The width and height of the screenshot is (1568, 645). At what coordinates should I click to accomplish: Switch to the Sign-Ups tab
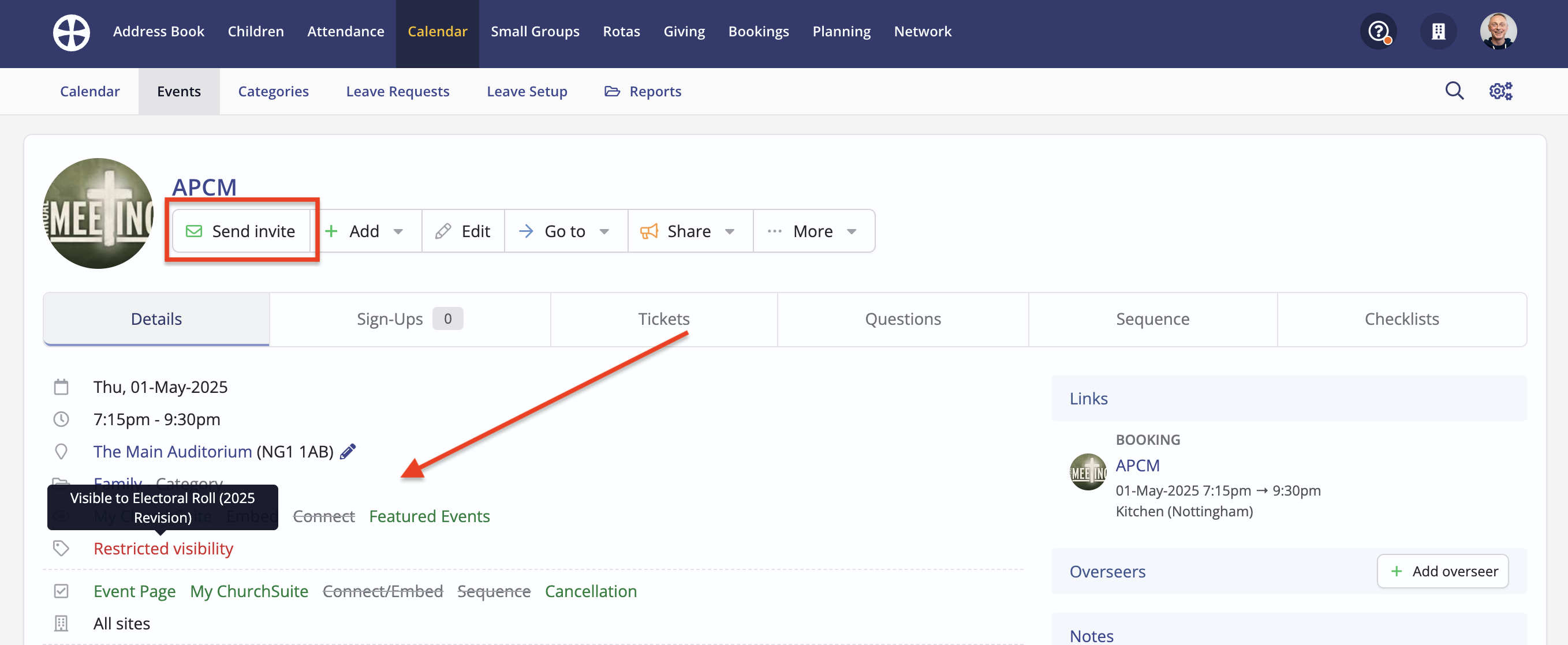pyautogui.click(x=410, y=319)
